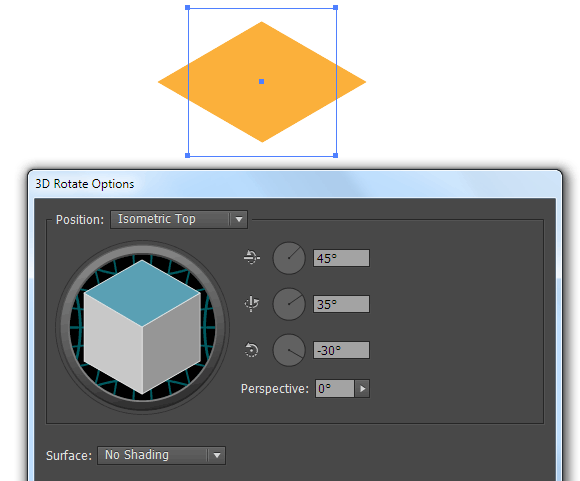Click the Z-axis rotation dial beside -30°

pyautogui.click(x=289, y=350)
